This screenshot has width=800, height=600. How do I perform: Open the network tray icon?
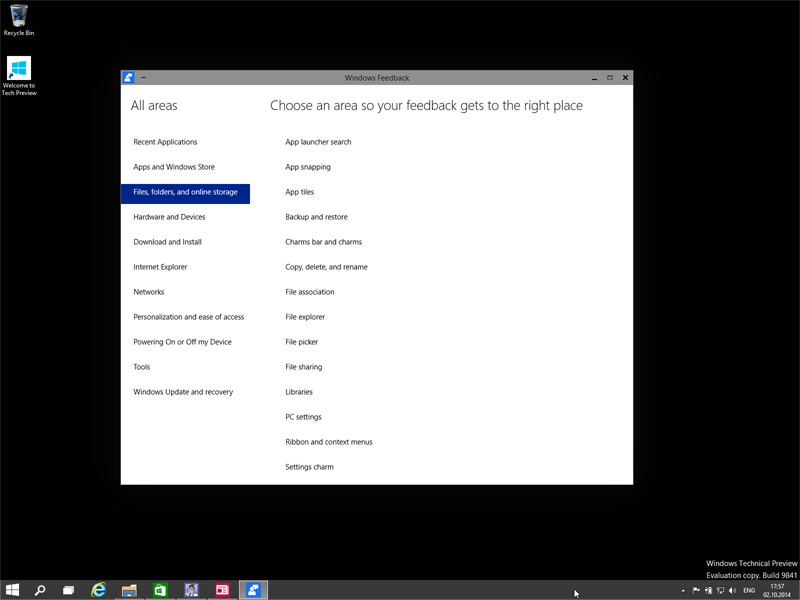(720, 590)
